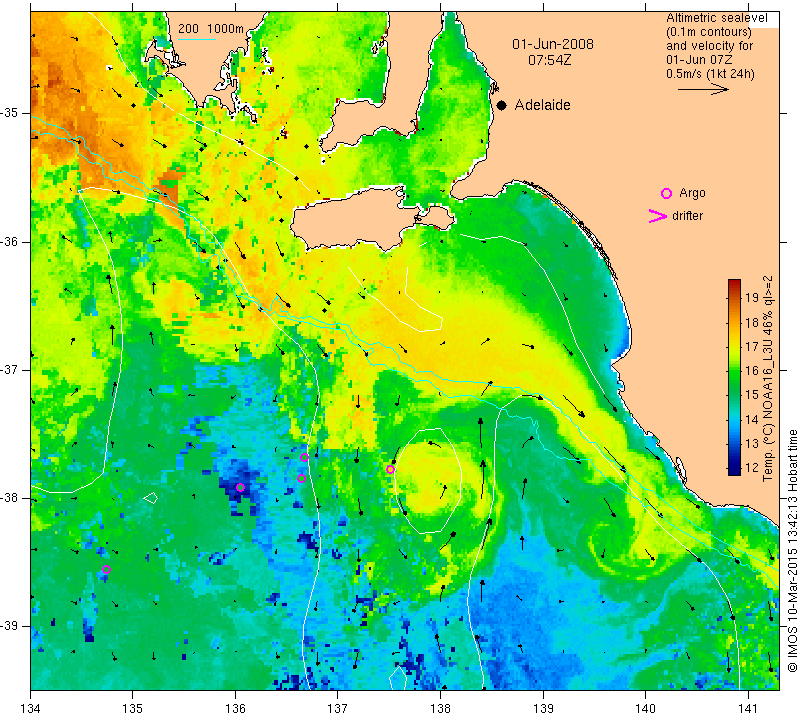Click the Adelaide city label
This screenshot has width=800, height=720.
click(x=542, y=105)
